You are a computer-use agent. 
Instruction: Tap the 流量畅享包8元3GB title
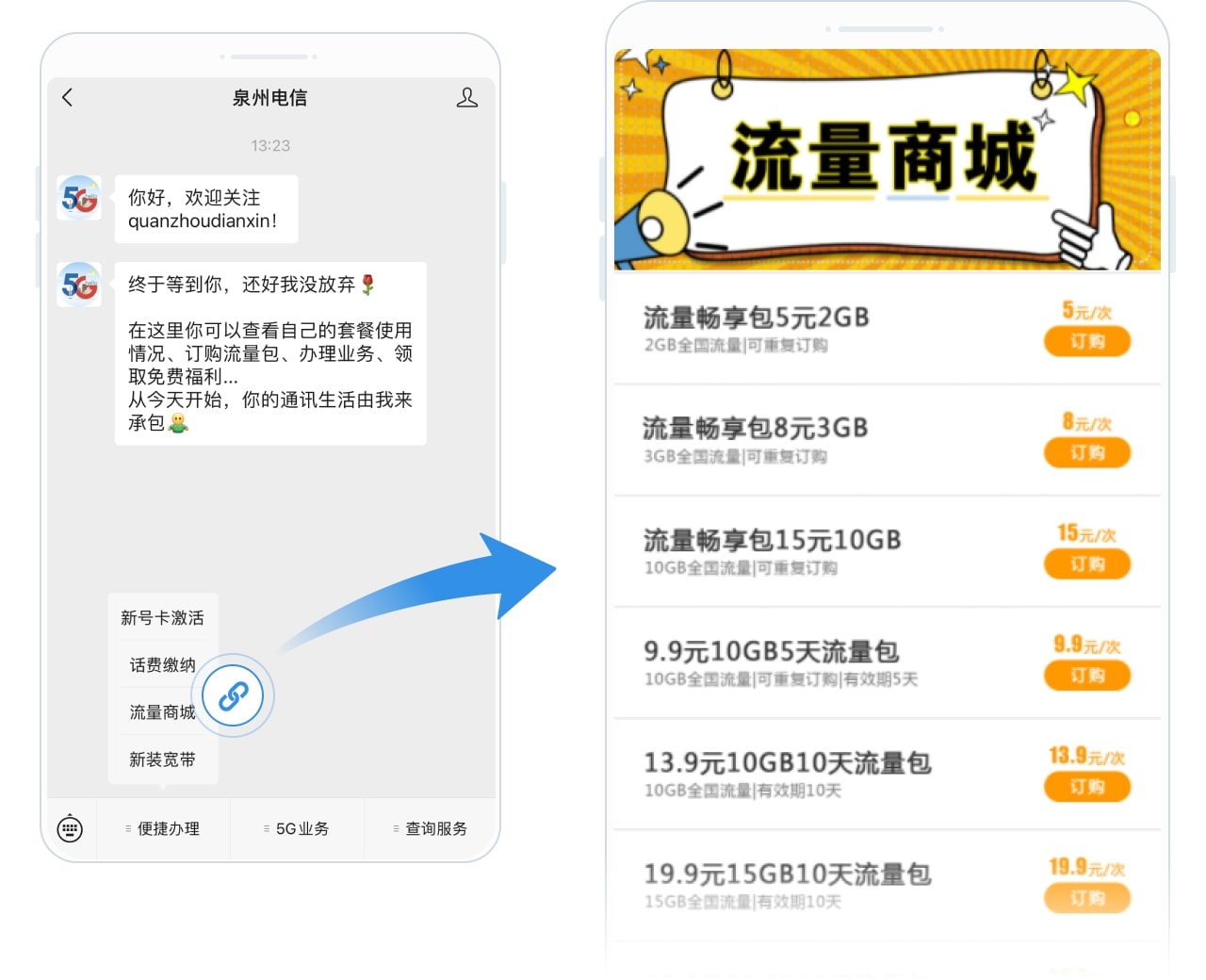tap(756, 428)
